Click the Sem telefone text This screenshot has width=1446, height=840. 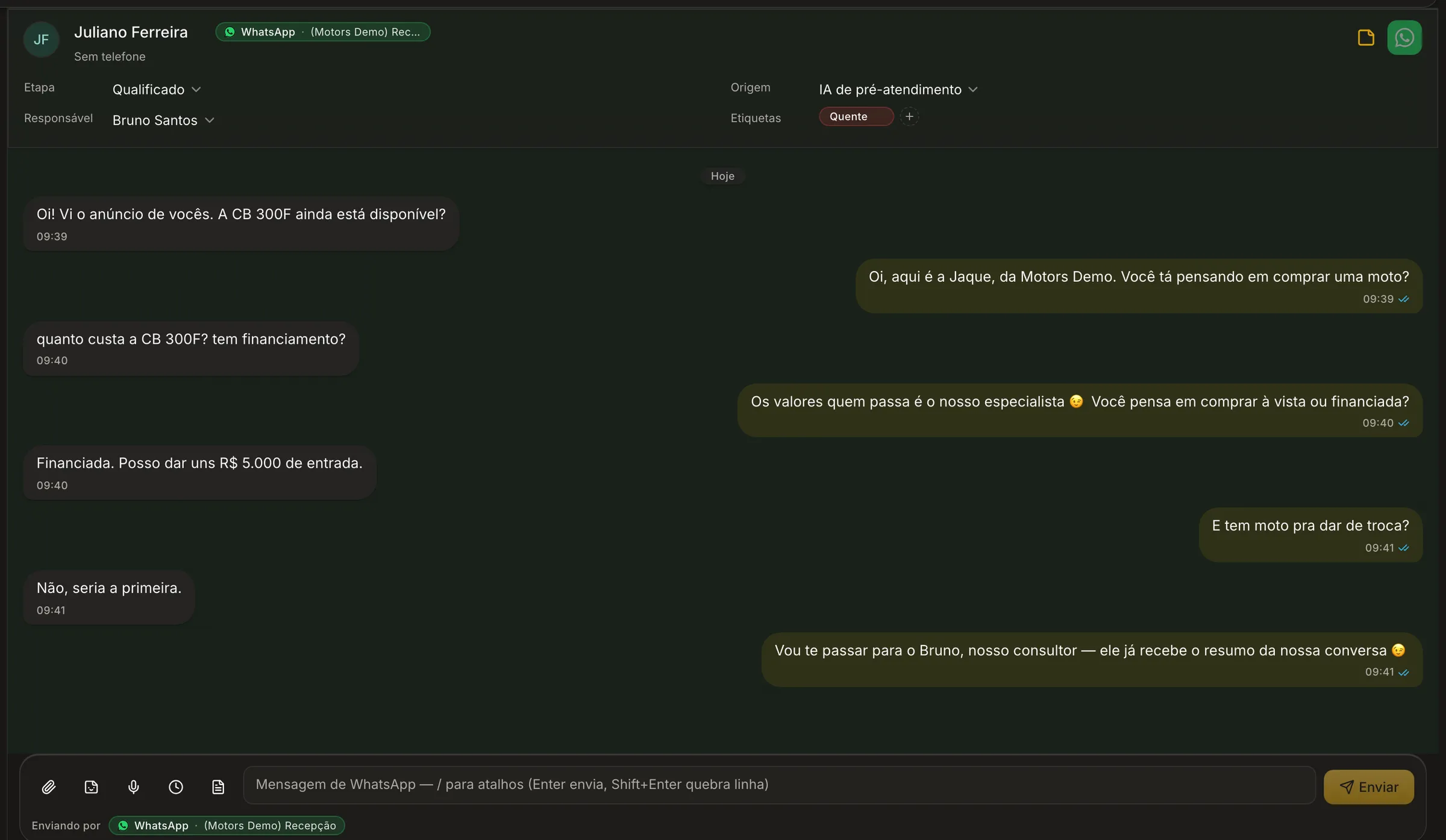tap(110, 57)
